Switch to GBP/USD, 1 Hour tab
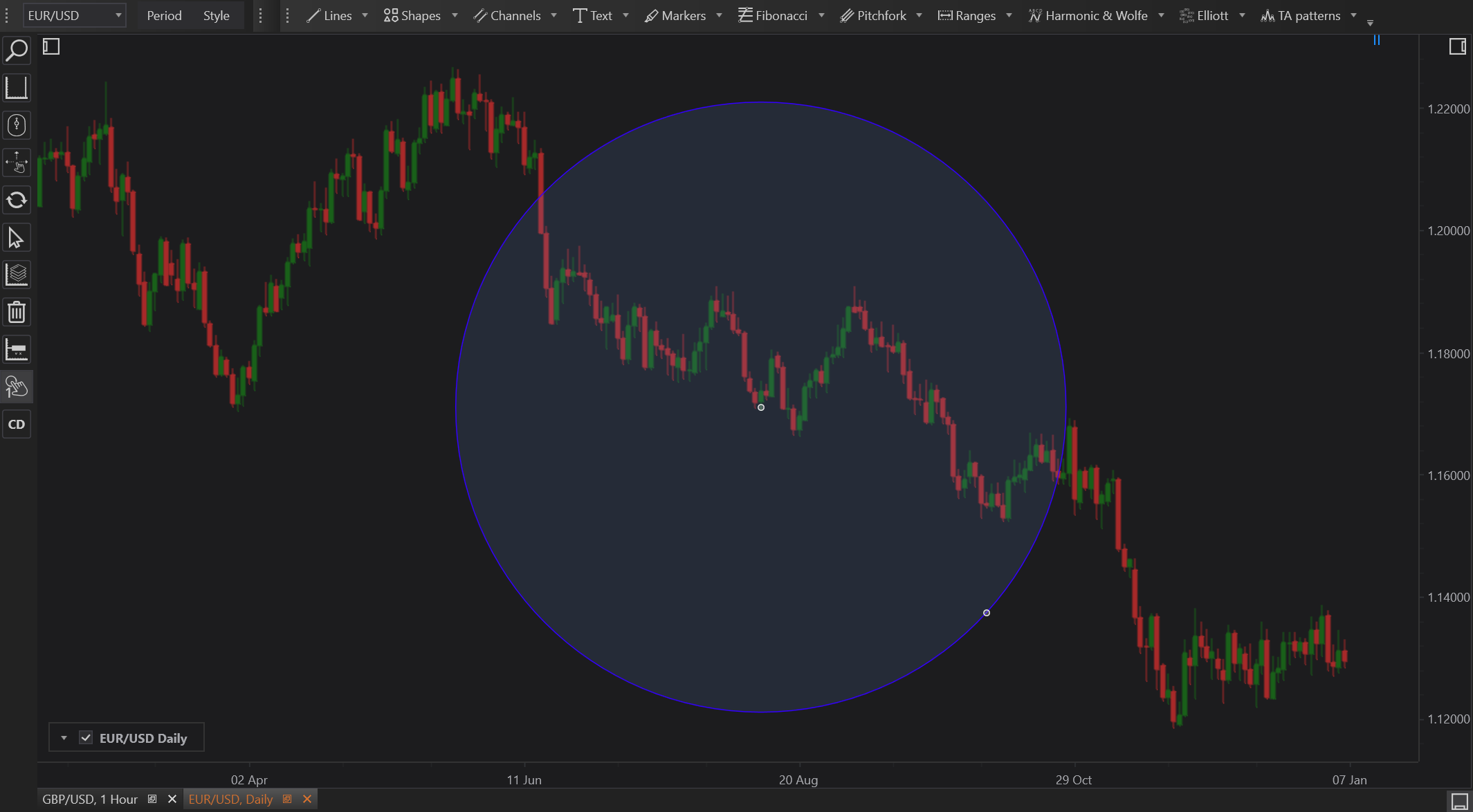This screenshot has height=812, width=1473. [90, 799]
